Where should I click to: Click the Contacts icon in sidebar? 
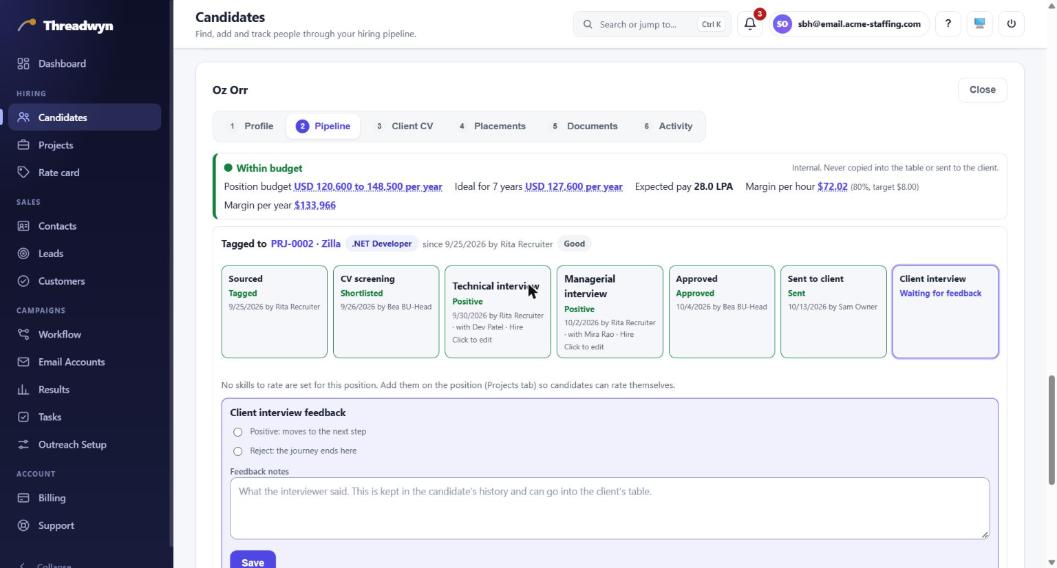(24, 226)
